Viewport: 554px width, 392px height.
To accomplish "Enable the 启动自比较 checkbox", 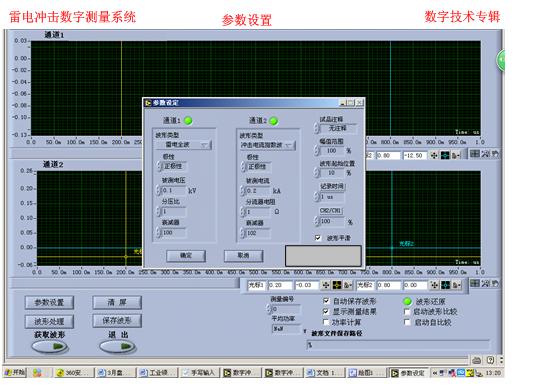I will 407,322.
